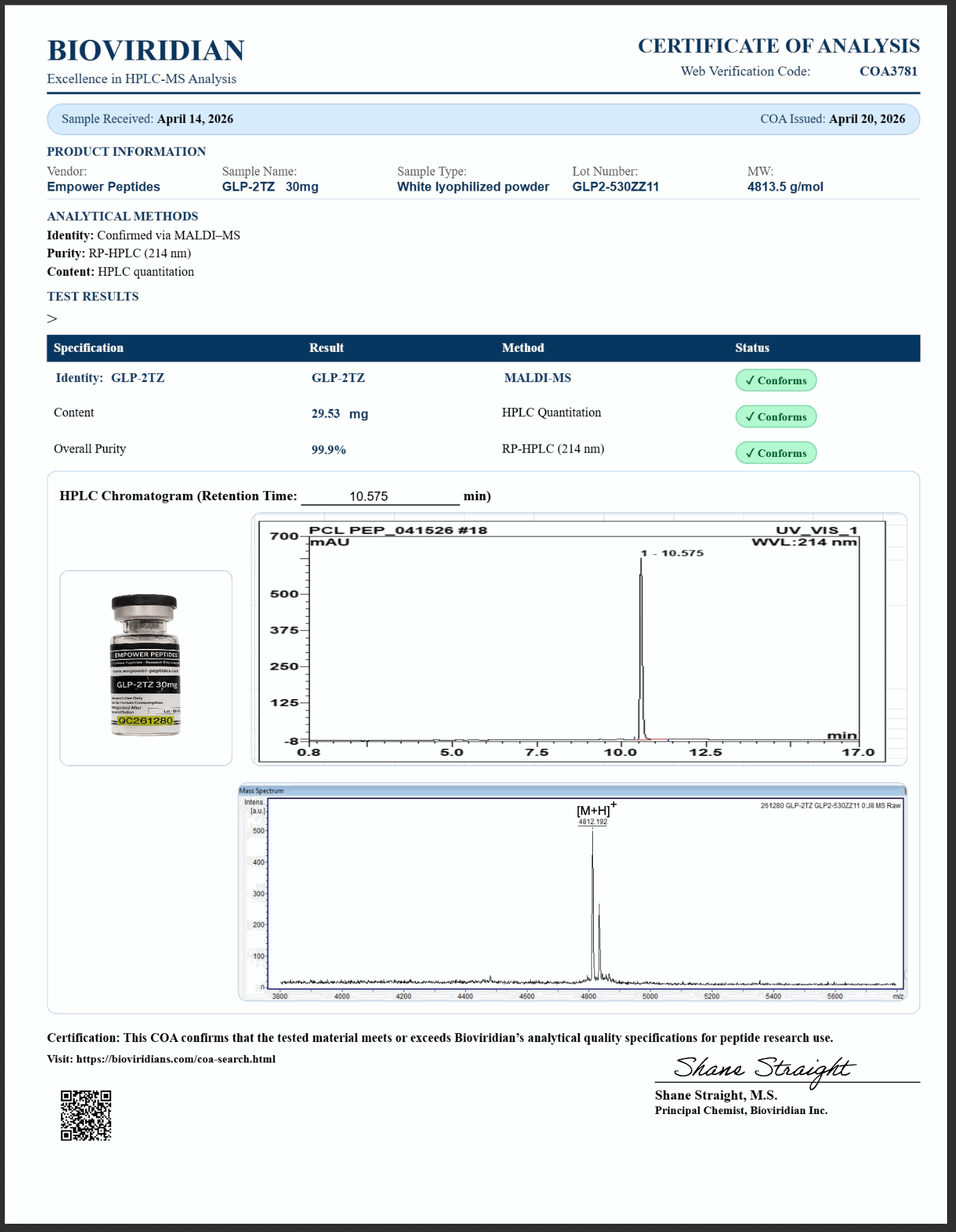Click the Specification column header
This screenshot has height=1232, width=956.
click(x=89, y=348)
